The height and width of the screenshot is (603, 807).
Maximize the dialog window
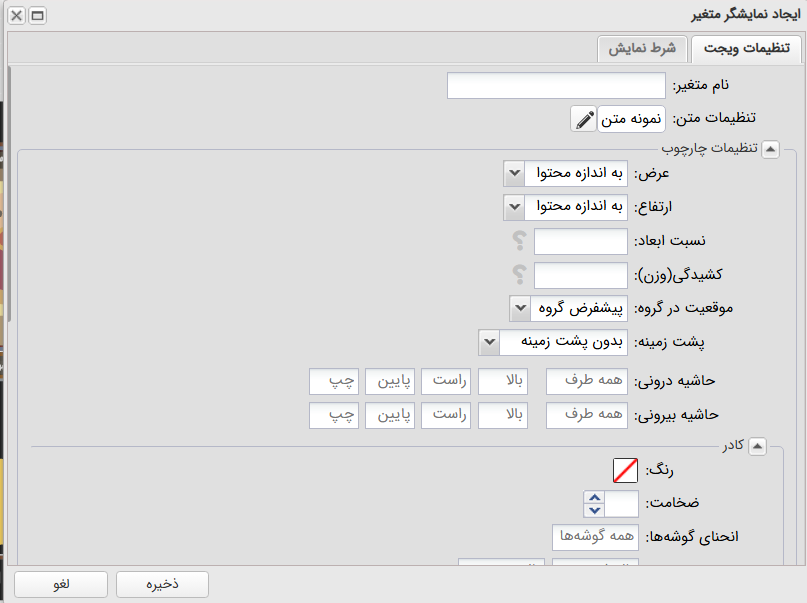click(38, 15)
